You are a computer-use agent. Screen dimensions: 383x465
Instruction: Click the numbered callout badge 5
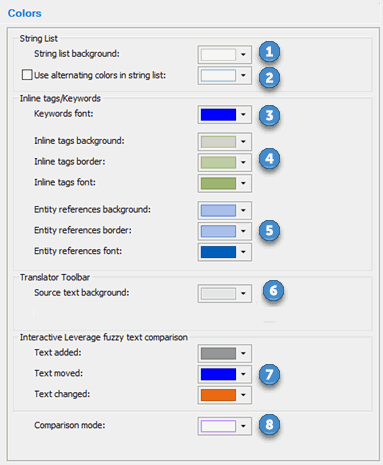(269, 230)
